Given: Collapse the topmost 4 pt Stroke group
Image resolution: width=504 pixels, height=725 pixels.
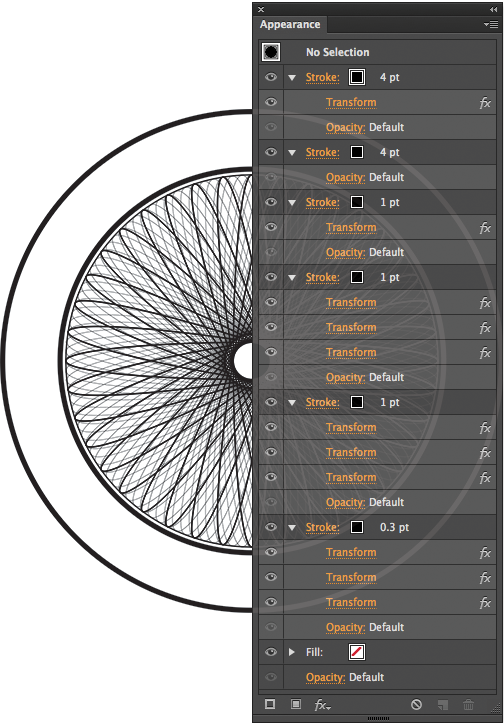Looking at the screenshot, I should [292, 78].
